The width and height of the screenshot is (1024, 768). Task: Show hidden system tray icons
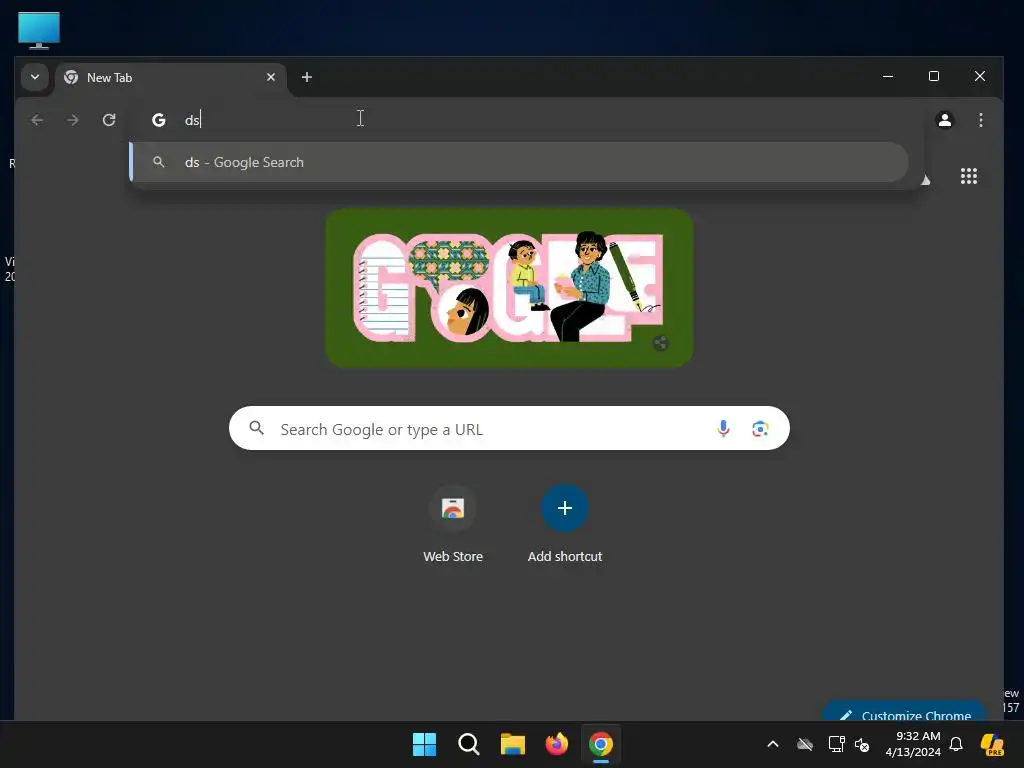(773, 744)
